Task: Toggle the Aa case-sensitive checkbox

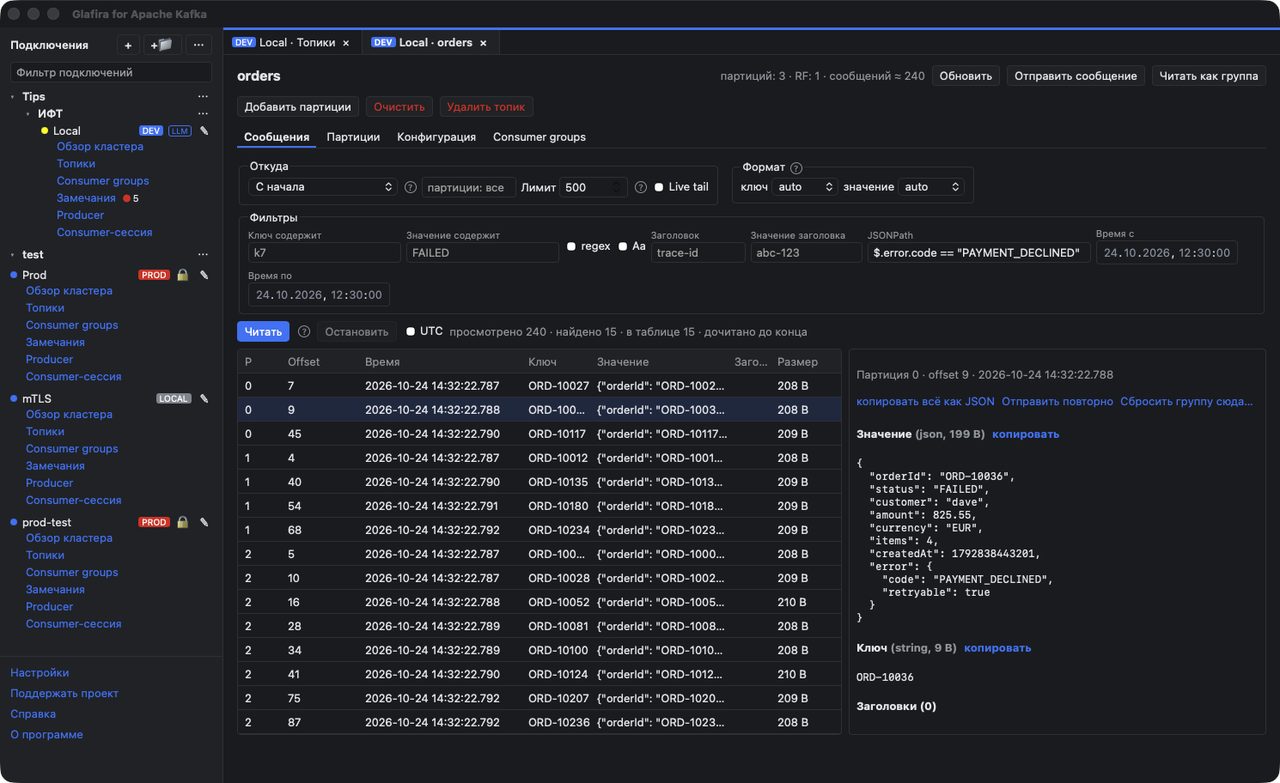Action: (622, 246)
